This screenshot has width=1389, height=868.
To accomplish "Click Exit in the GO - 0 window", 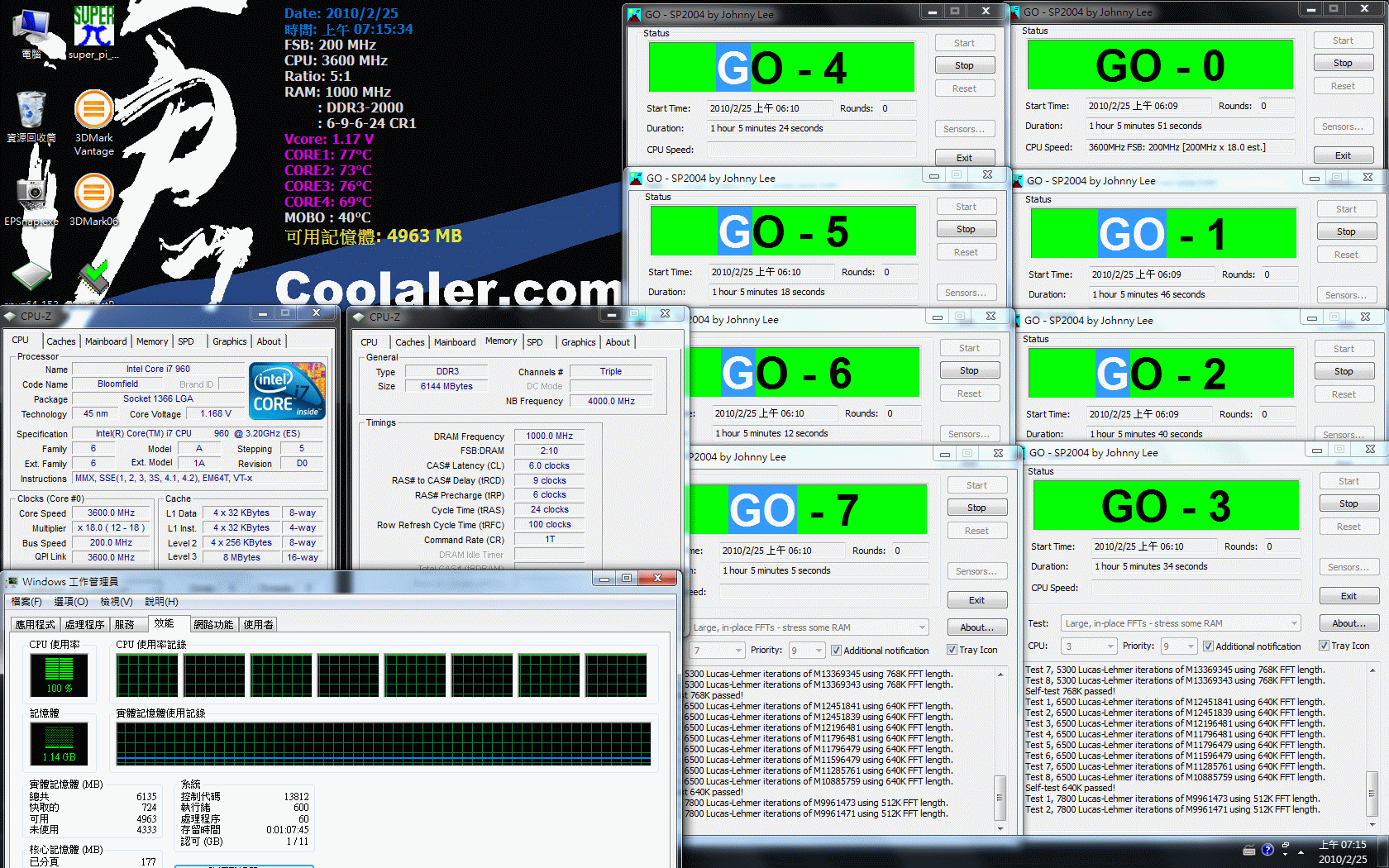I will click(x=1343, y=155).
